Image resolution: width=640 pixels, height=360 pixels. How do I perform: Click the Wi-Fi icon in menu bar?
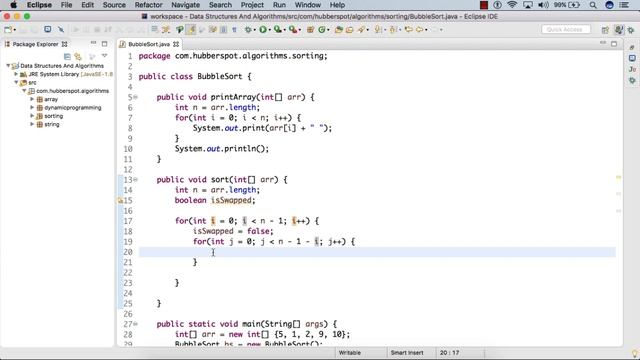pyautogui.click(x=512, y=5)
